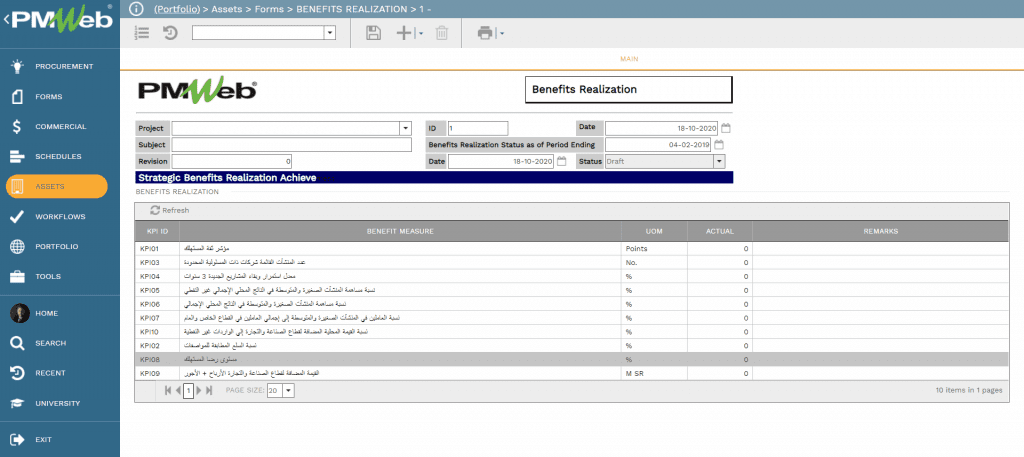Select the KPI02 row
This screenshot has width=1024, height=457.
click(x=571, y=345)
